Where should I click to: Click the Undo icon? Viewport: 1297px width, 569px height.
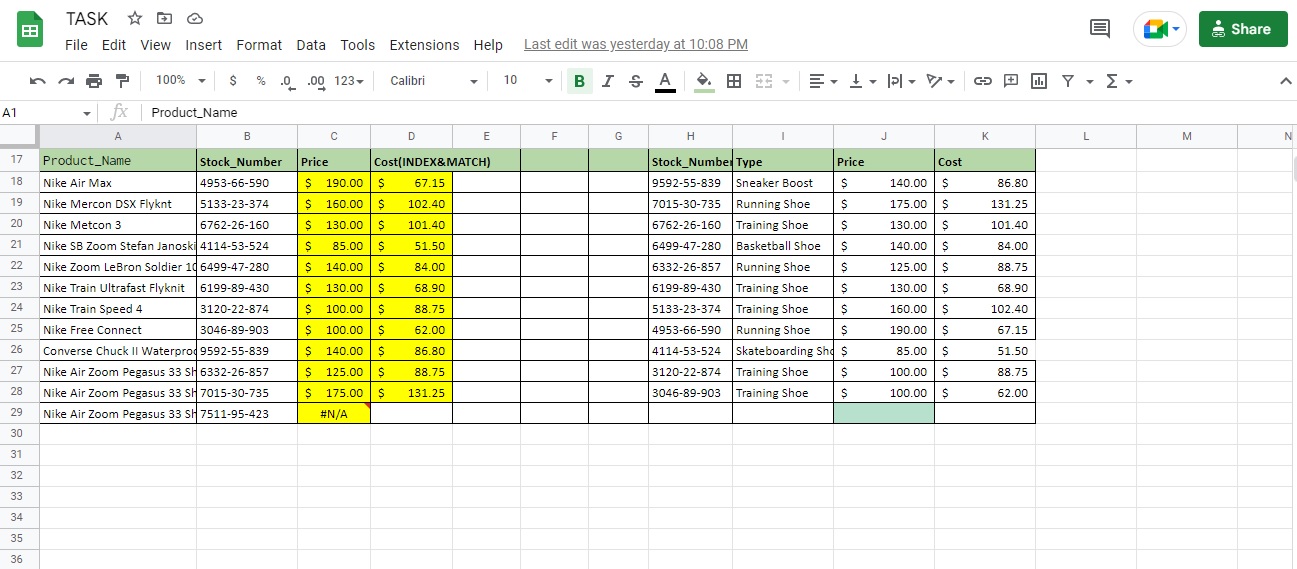point(38,81)
